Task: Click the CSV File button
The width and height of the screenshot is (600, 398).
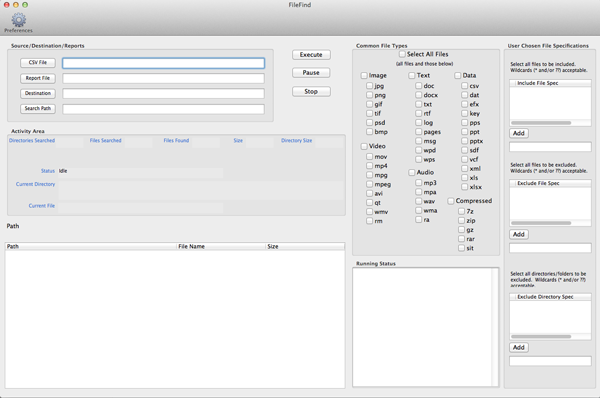Action: [x=38, y=62]
